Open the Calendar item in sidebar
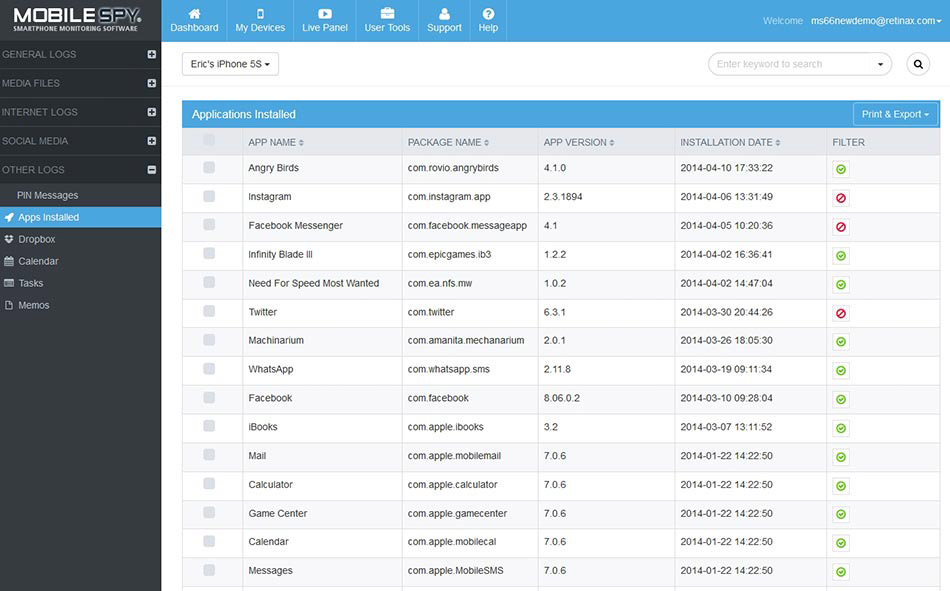This screenshot has height=591, width=950. pyautogui.click(x=38, y=261)
